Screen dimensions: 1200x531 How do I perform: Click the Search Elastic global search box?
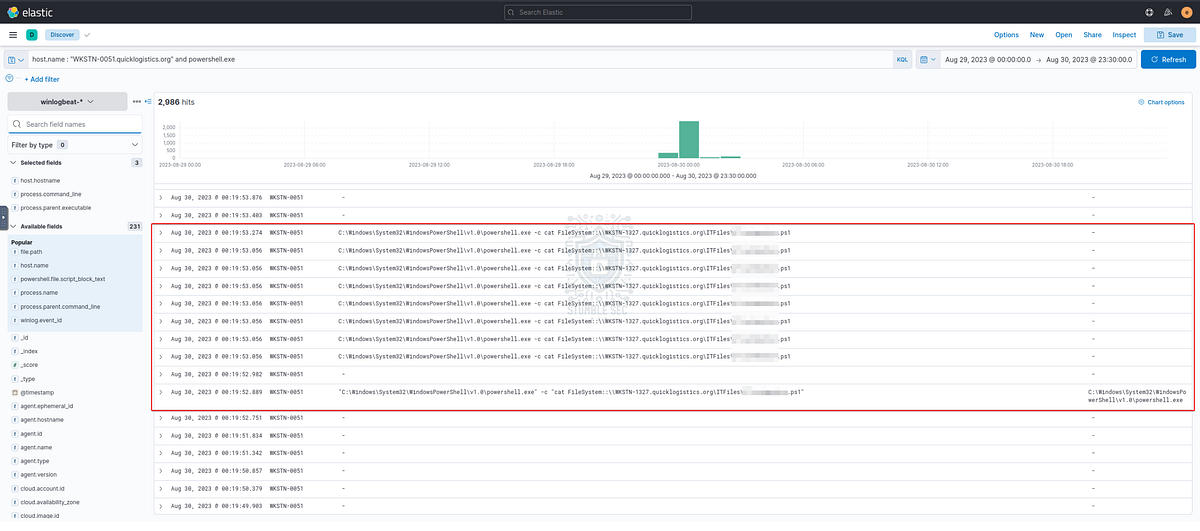[x=599, y=12]
